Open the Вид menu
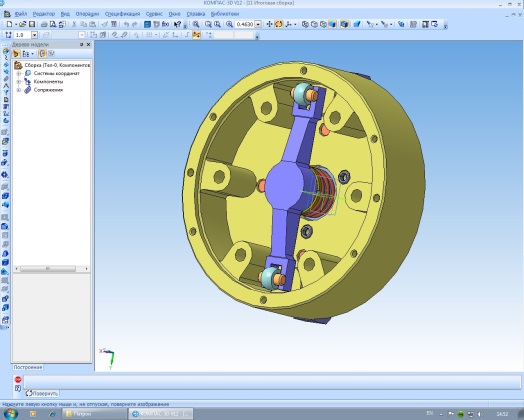 tap(65, 14)
